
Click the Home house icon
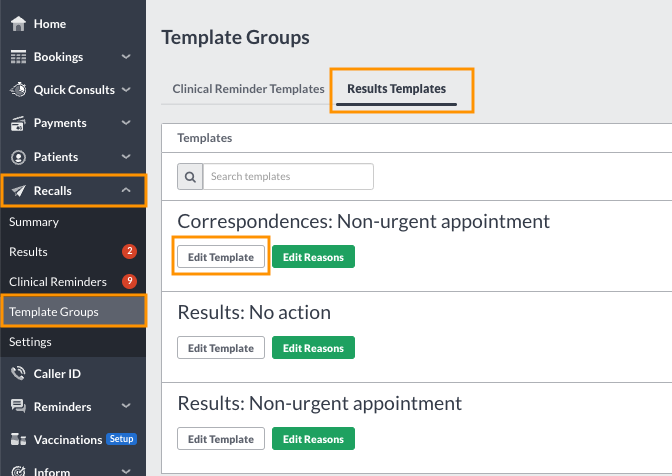click(18, 24)
